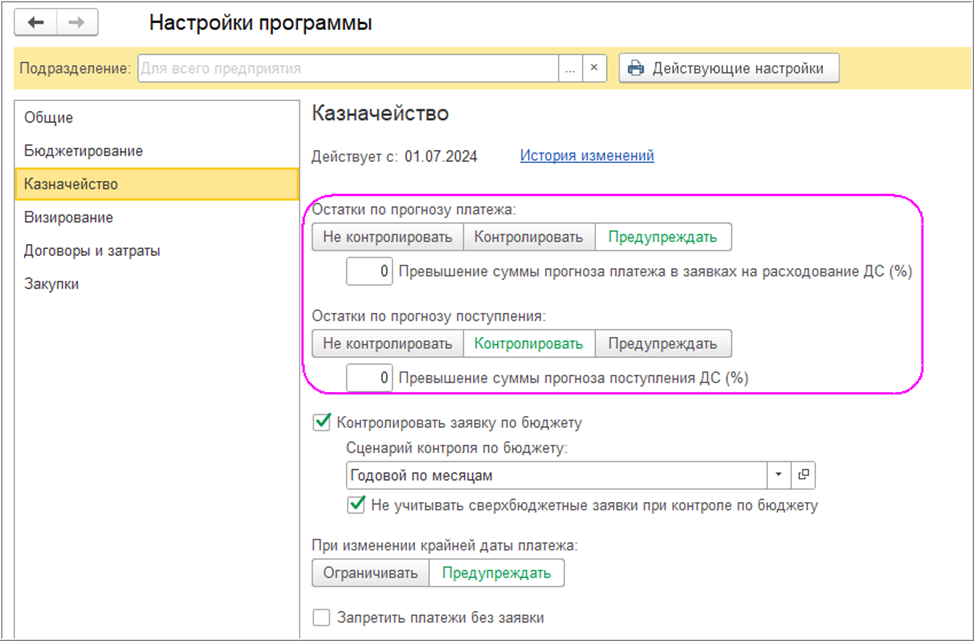Clear the Подразделение field with the X button
Image resolution: width=974 pixels, height=641 pixels.
pos(594,68)
